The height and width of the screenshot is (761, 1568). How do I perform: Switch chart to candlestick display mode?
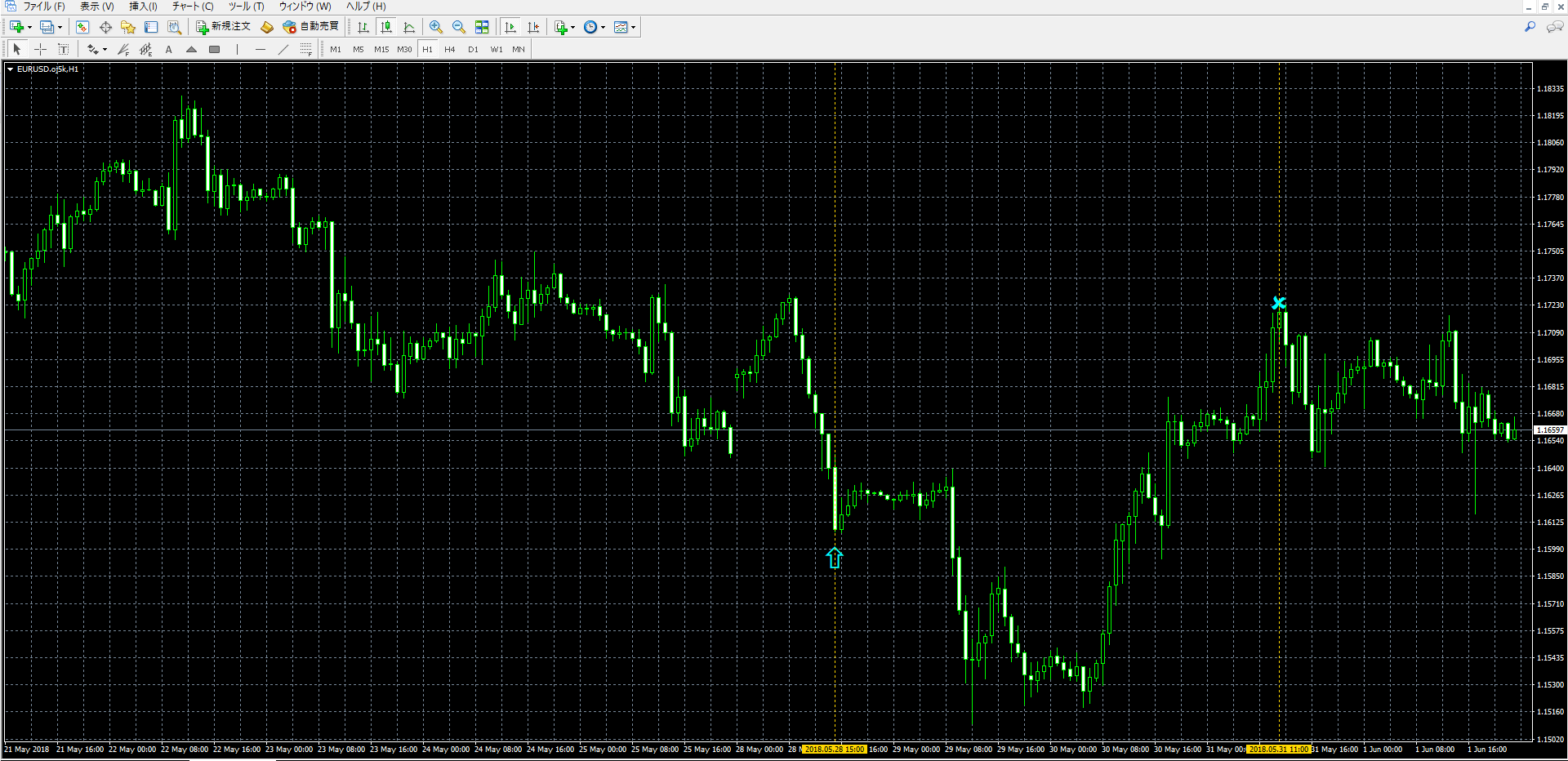tap(386, 27)
